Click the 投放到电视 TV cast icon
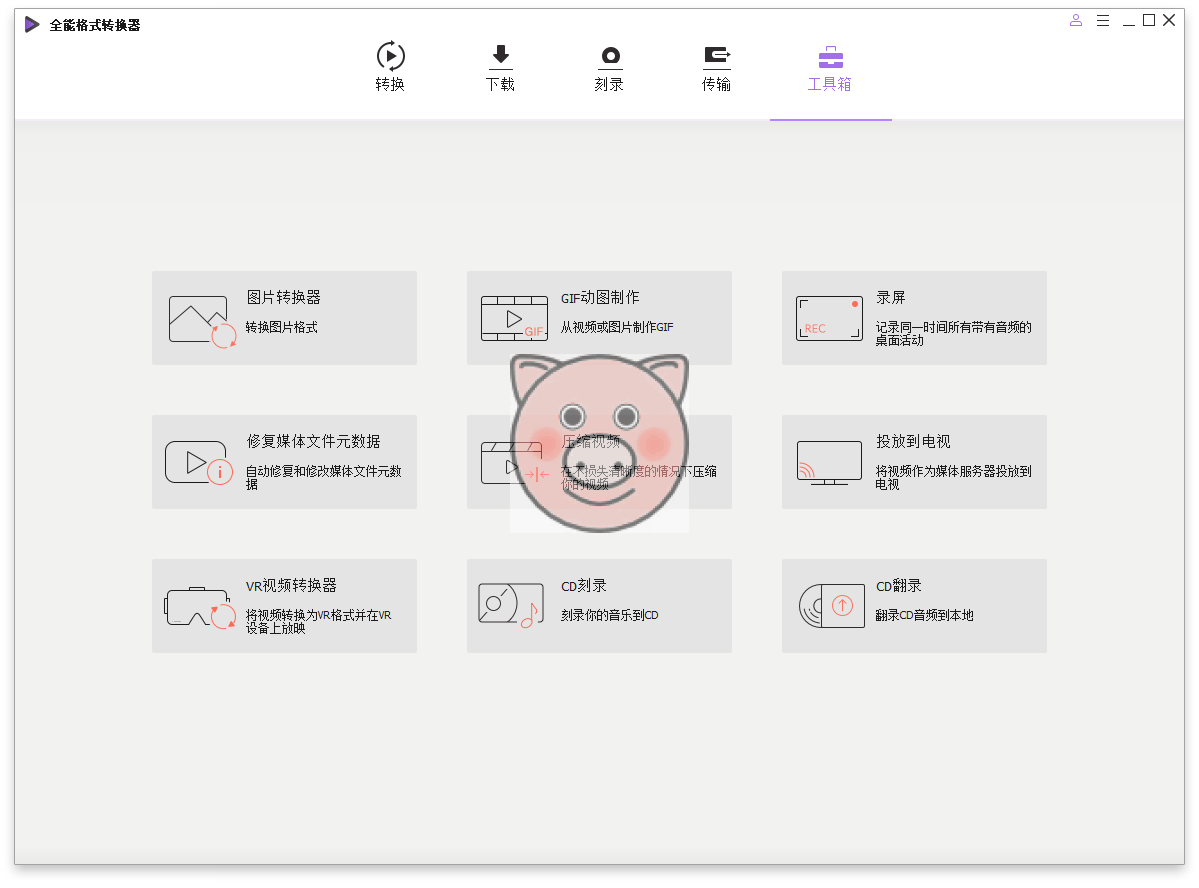The width and height of the screenshot is (1199, 888). [829, 463]
